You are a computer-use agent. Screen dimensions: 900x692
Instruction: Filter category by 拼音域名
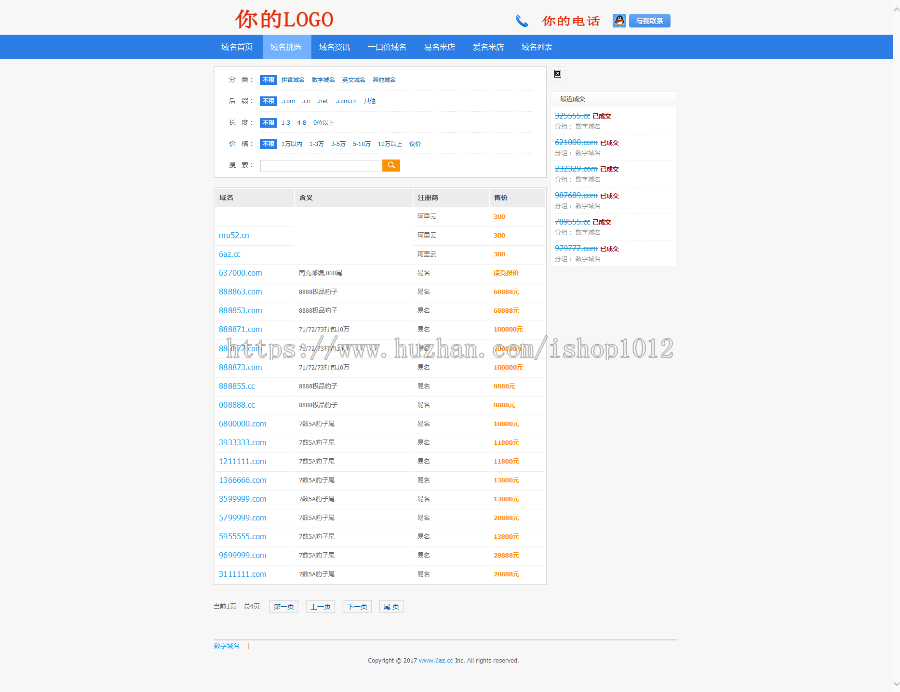[x=293, y=80]
